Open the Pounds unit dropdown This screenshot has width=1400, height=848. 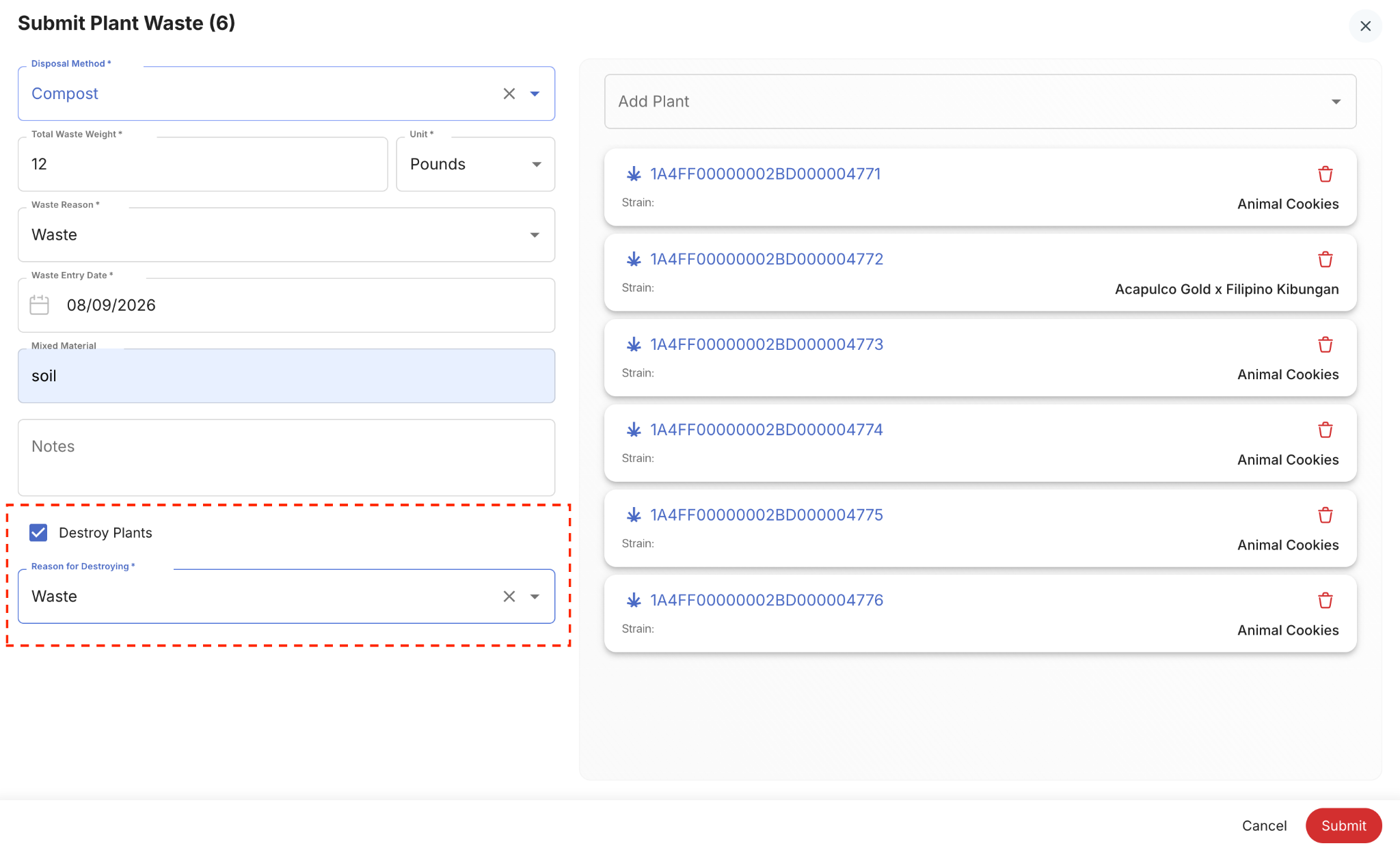476,164
